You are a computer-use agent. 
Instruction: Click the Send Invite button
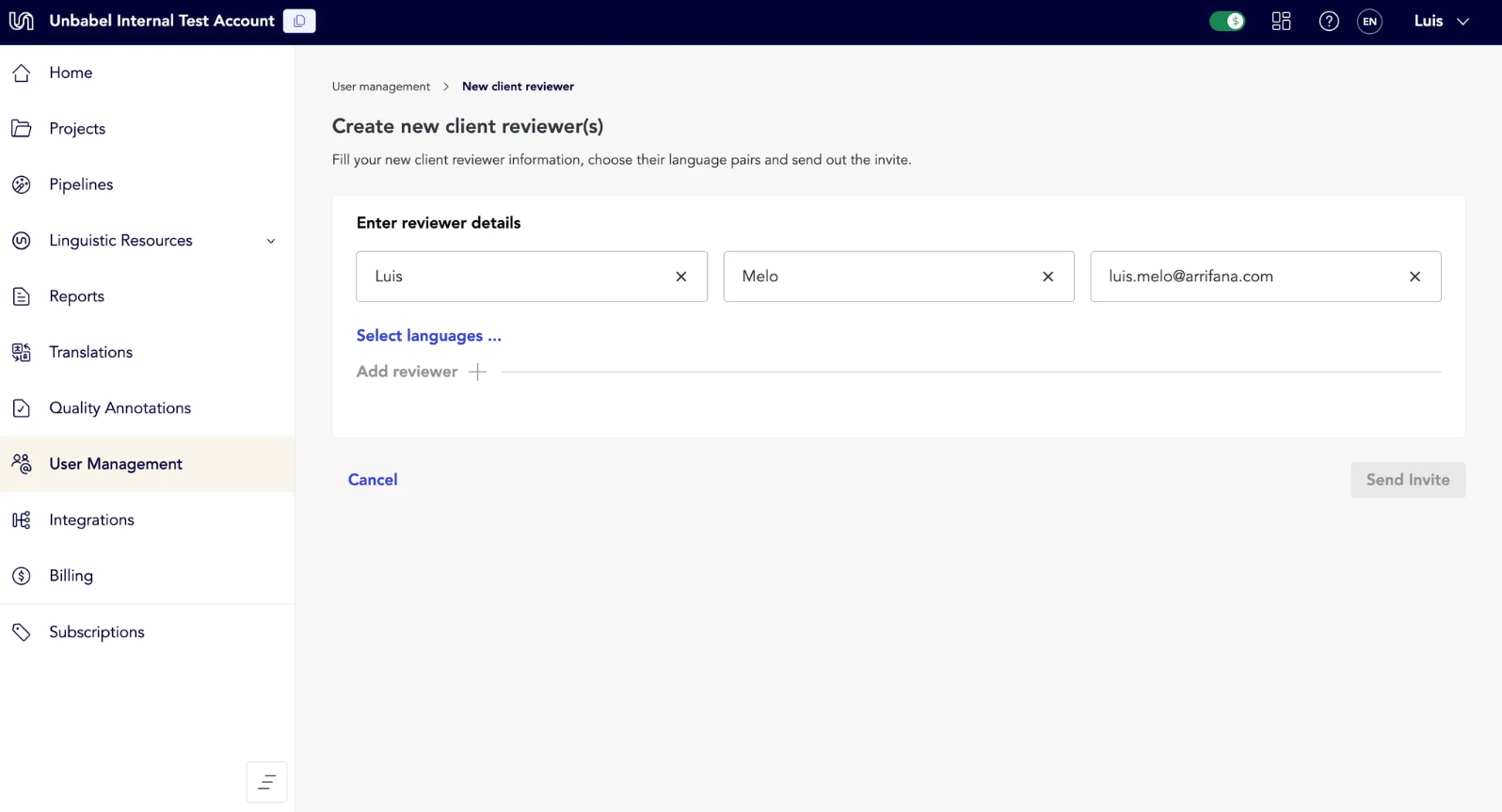(1408, 480)
